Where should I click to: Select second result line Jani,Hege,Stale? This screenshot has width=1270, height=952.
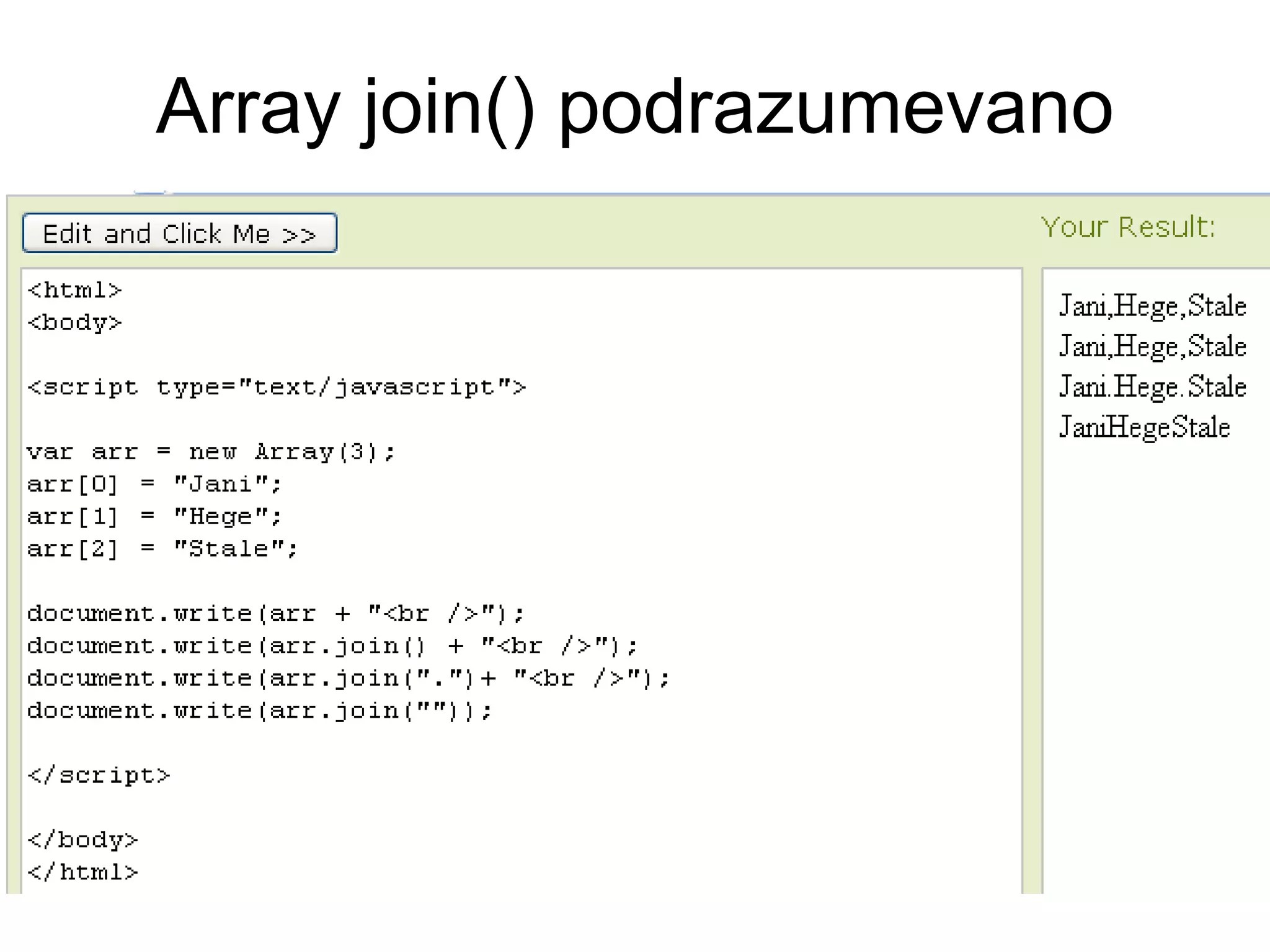point(1153,346)
